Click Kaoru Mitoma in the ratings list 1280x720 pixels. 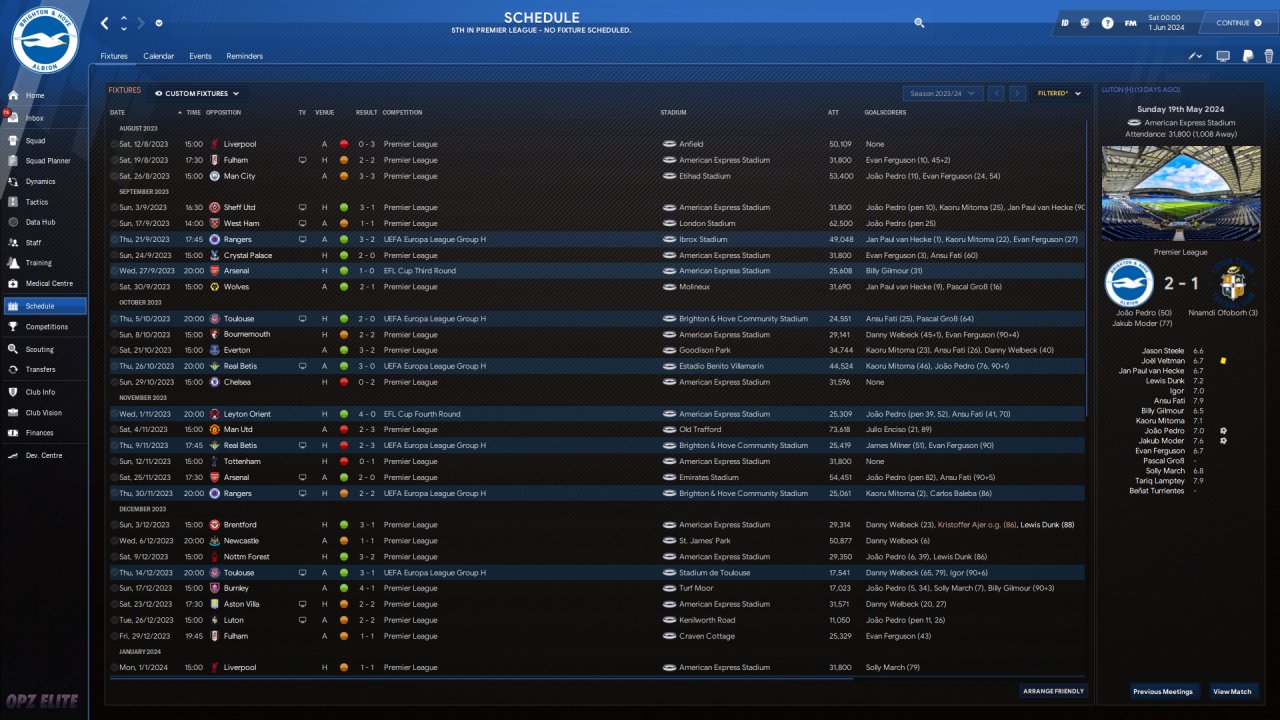tap(1160, 421)
